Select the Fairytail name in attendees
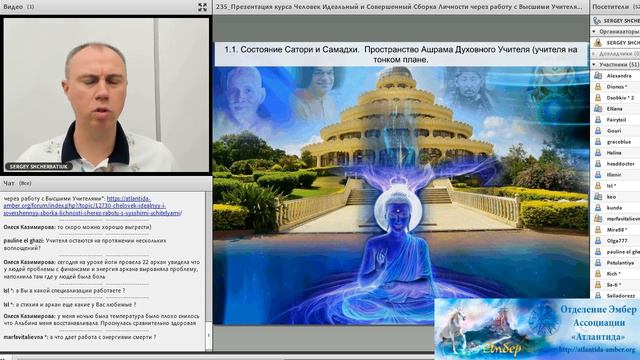The image size is (640, 360). coord(616,120)
